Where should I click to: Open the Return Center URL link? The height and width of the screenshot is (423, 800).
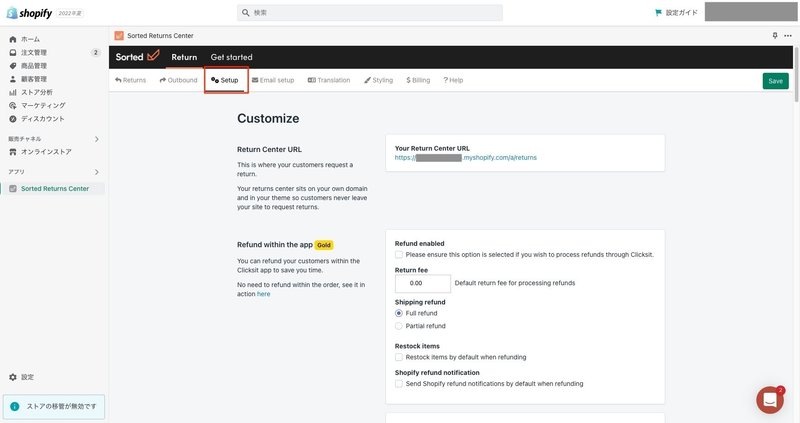[x=465, y=158]
